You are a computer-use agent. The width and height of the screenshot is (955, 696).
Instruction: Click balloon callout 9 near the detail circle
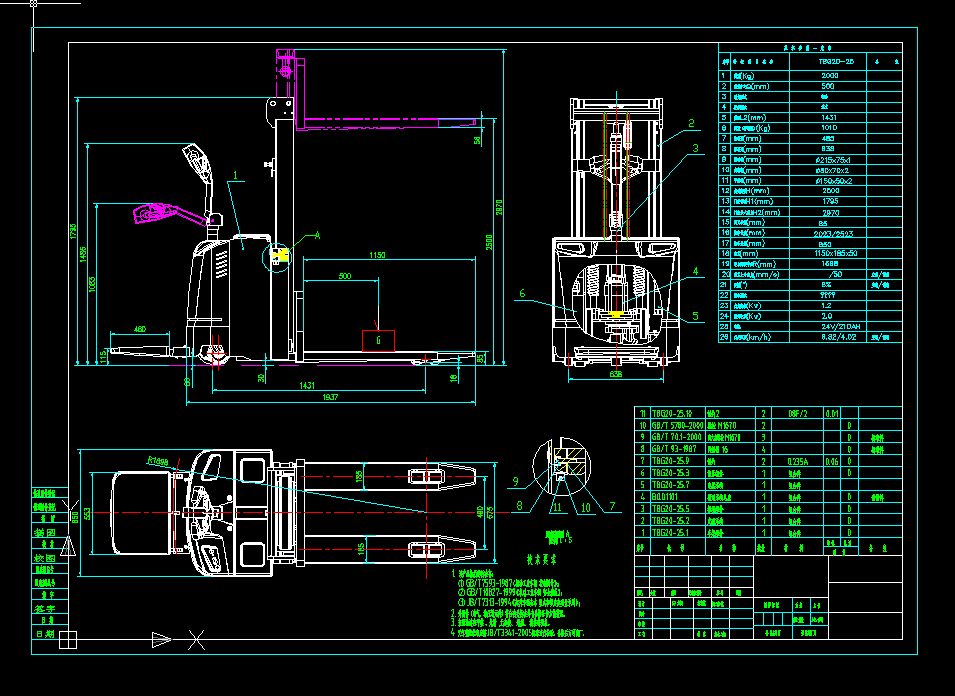(613, 506)
